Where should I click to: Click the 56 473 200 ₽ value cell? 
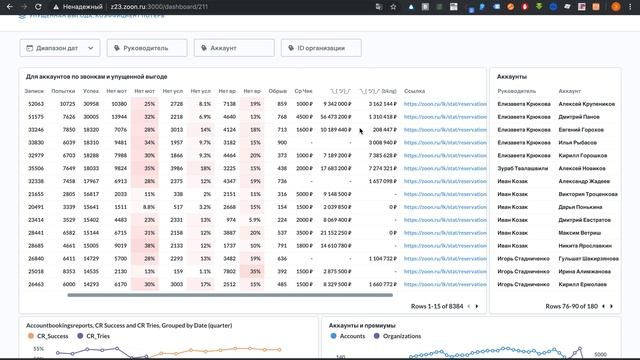336,117
